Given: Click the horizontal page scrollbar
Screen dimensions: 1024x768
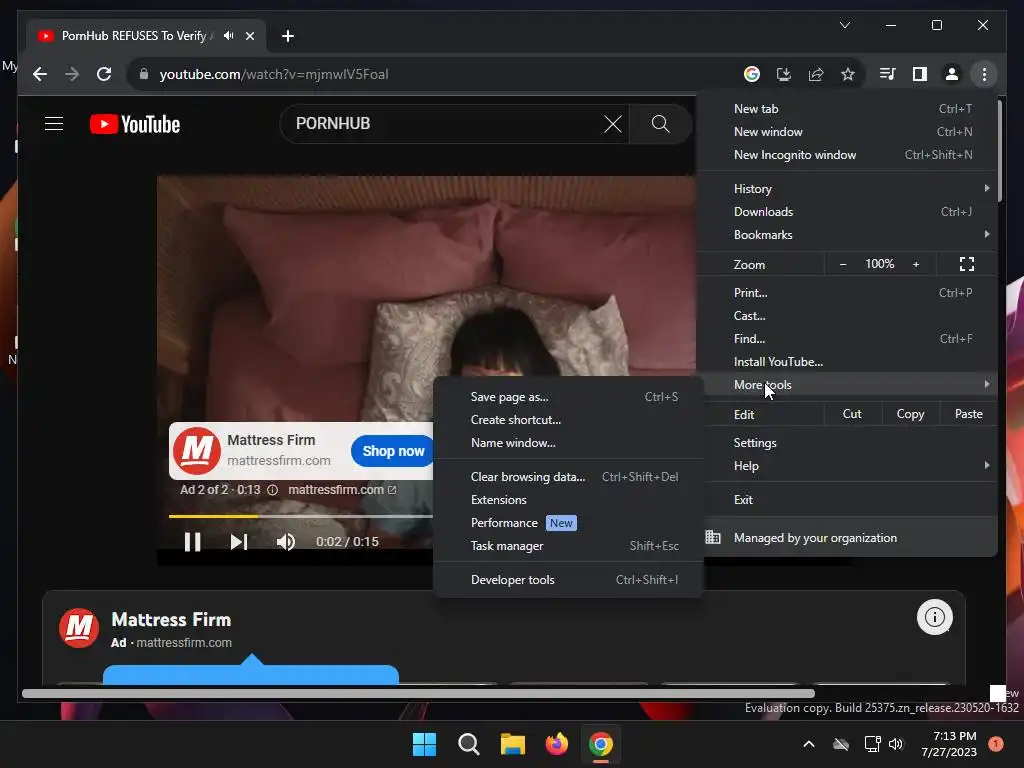Looking at the screenshot, I should [x=418, y=694].
